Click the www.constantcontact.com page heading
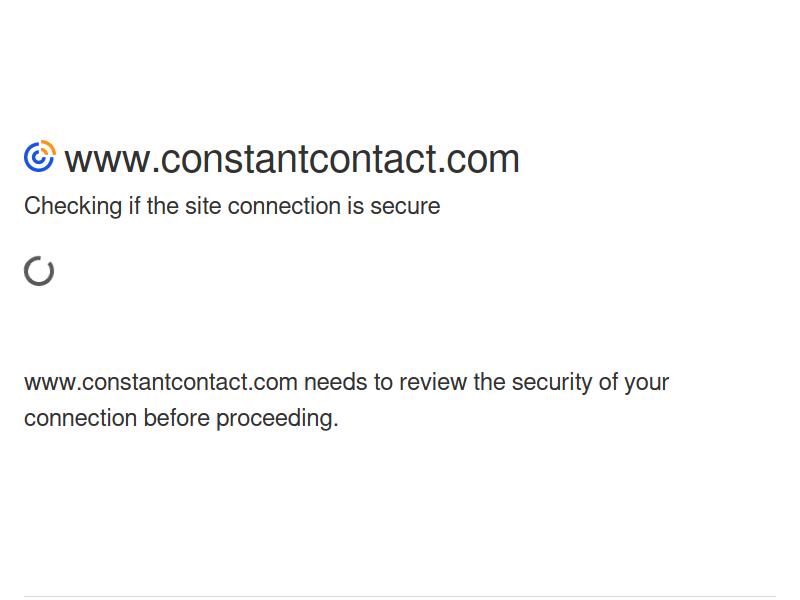This screenshot has width=800, height=600. (x=292, y=159)
